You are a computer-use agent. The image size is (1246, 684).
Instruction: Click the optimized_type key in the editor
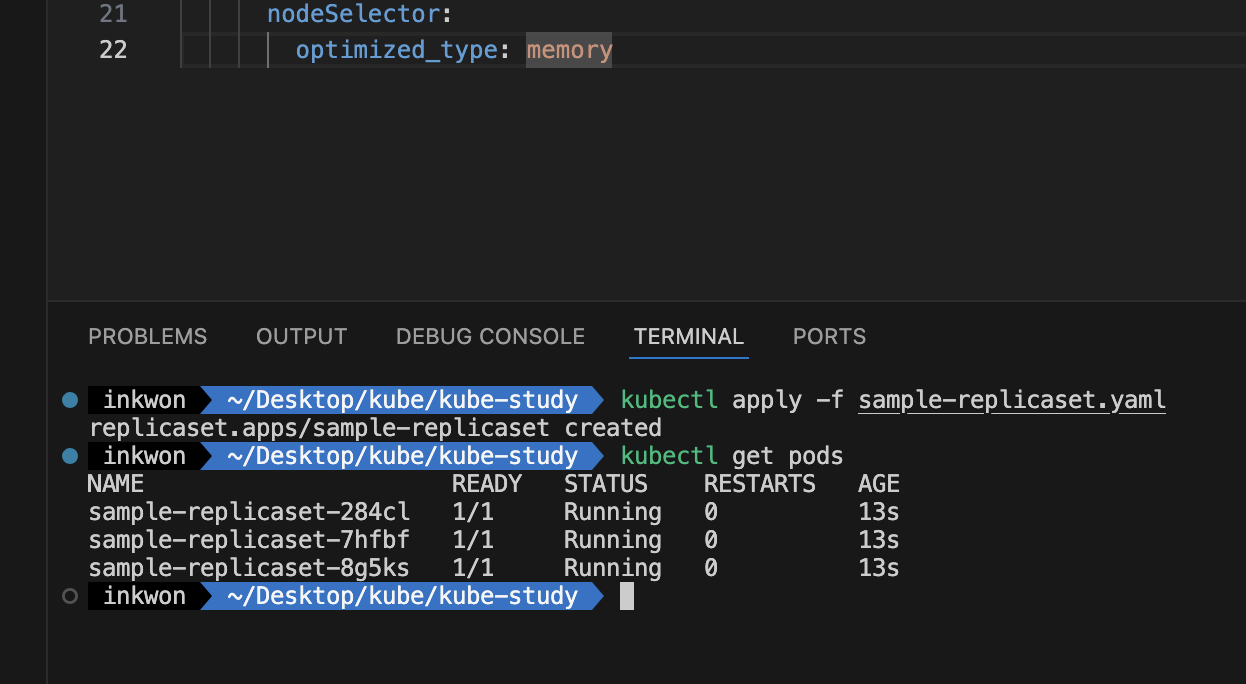click(396, 49)
